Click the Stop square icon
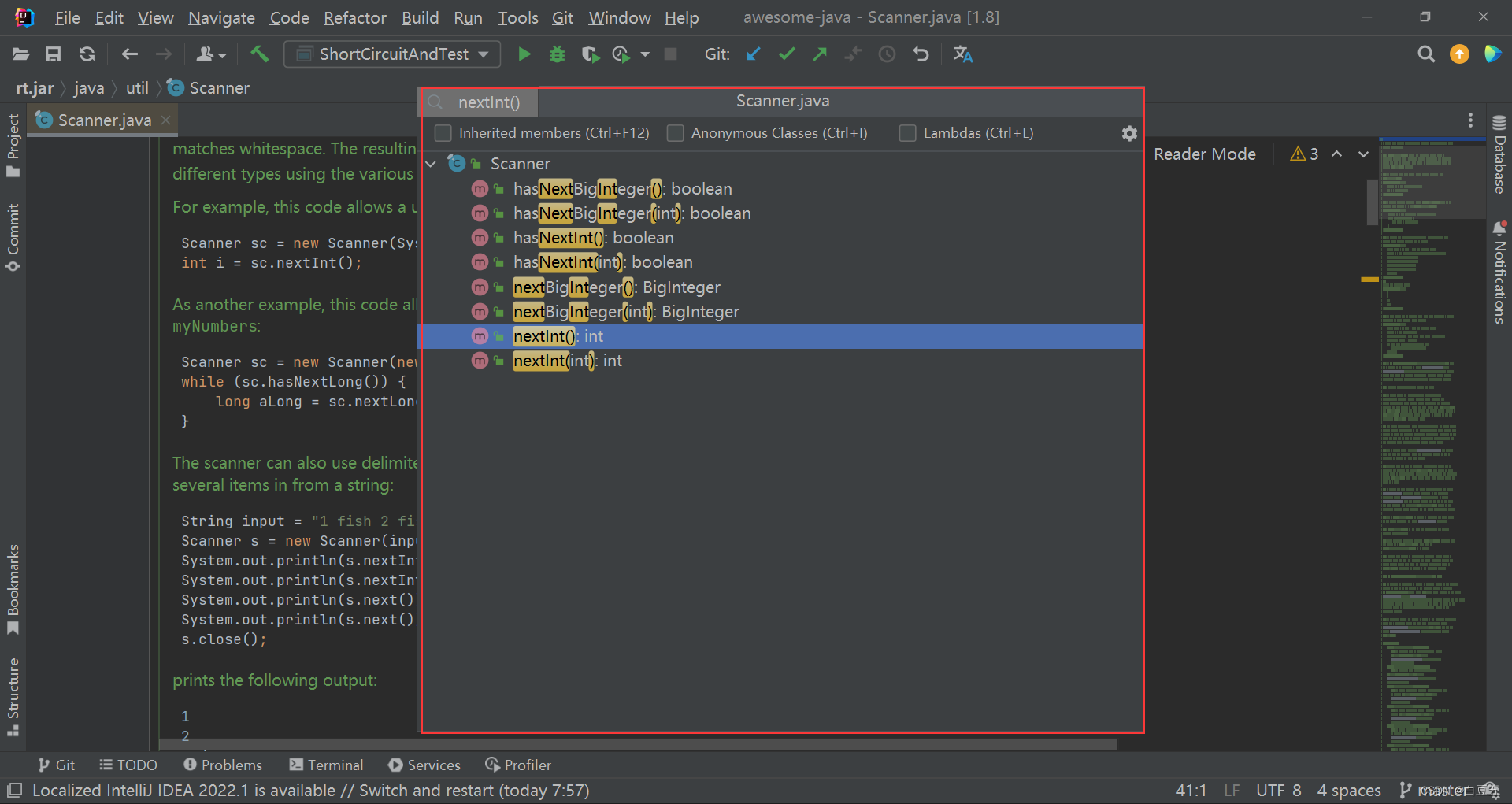The image size is (1512, 804). [671, 54]
